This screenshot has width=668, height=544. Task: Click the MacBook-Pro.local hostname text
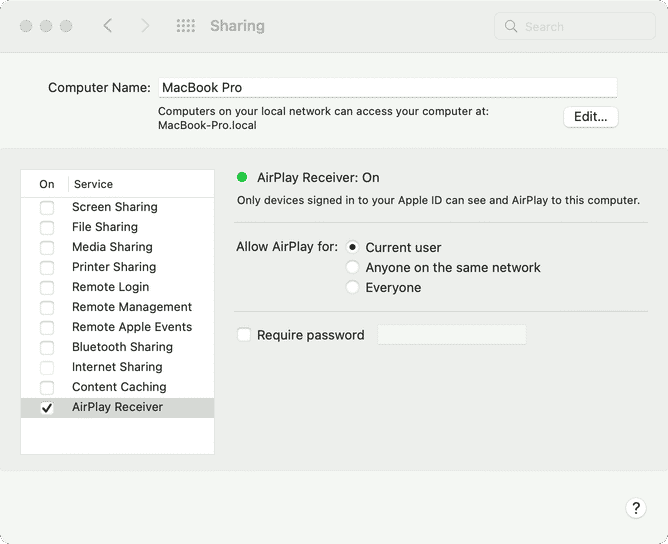[207, 125]
